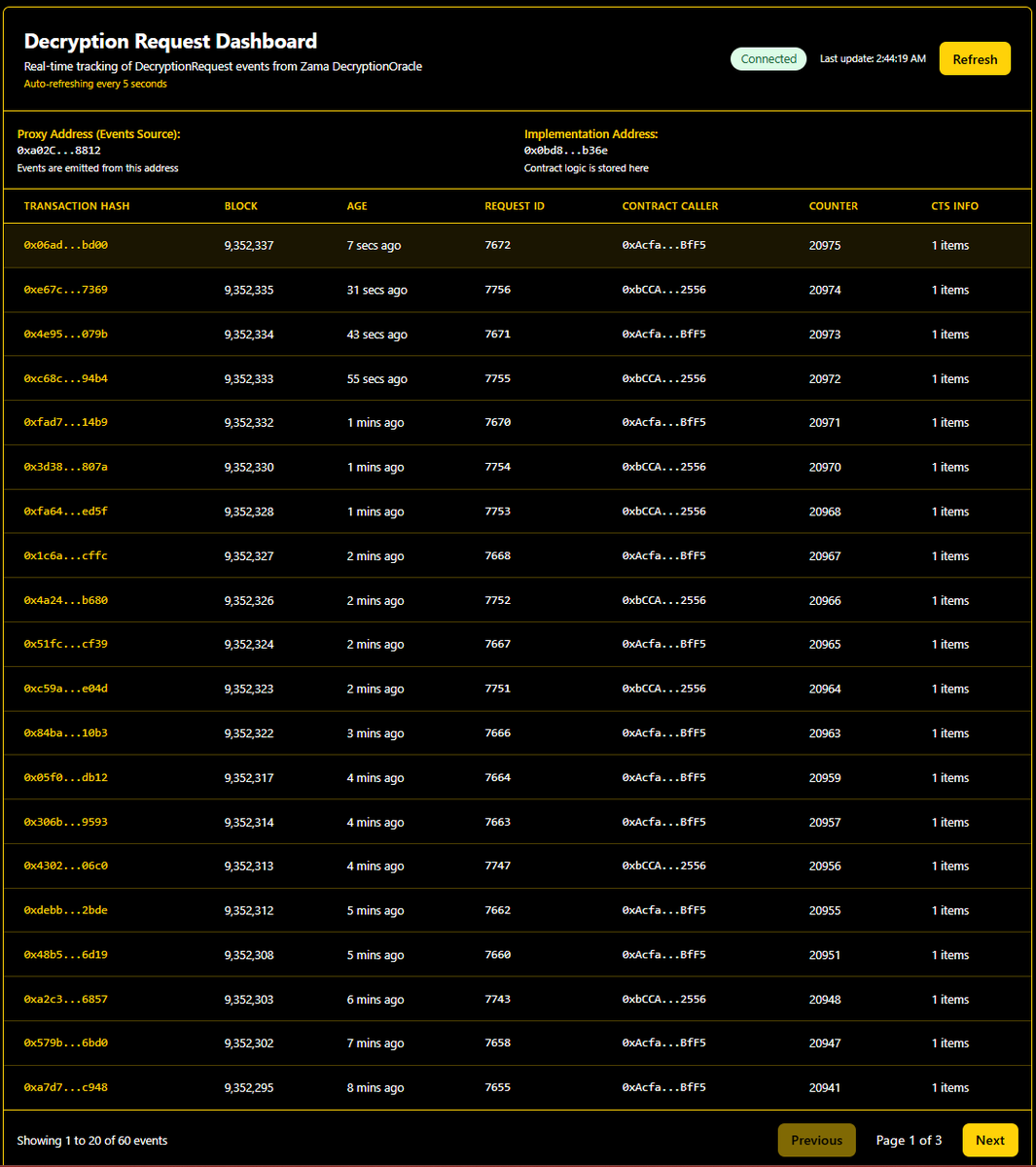
Task: Click the CTS Info column header
Action: (955, 206)
